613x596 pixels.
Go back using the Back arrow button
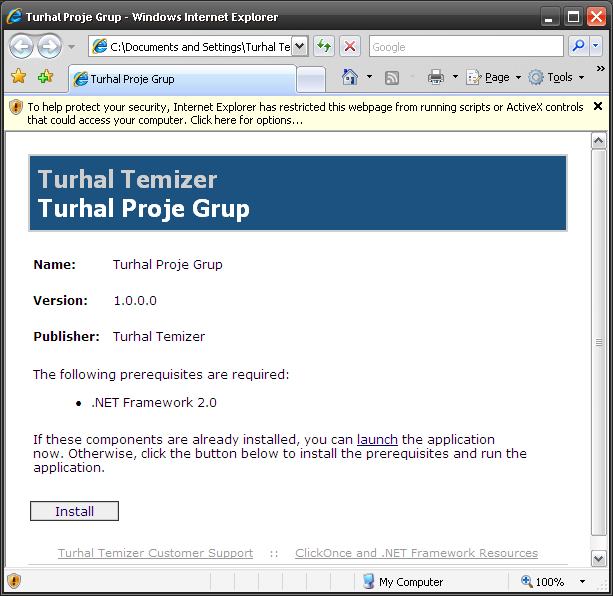coord(21,47)
